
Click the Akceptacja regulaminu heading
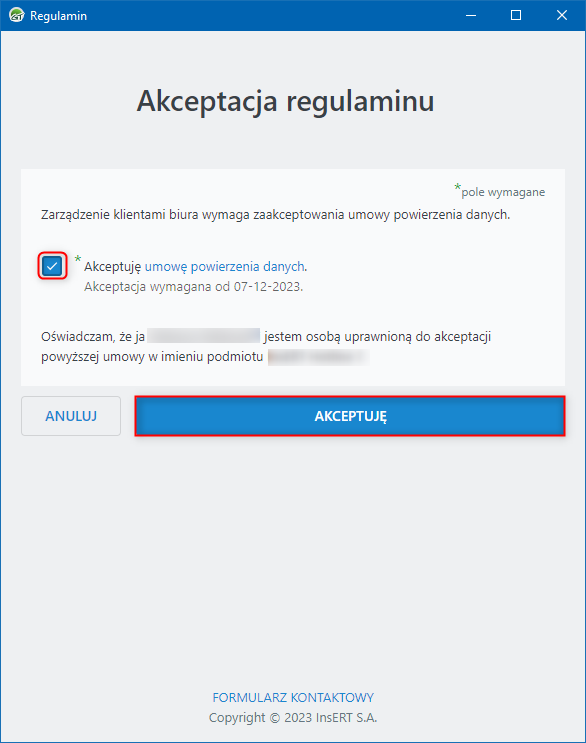coord(286,101)
